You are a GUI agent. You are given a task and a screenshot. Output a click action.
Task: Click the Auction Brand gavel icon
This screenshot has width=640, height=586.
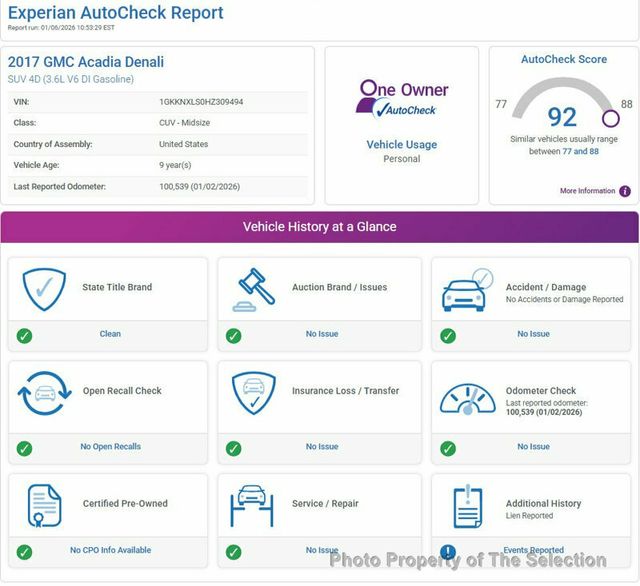(x=253, y=289)
